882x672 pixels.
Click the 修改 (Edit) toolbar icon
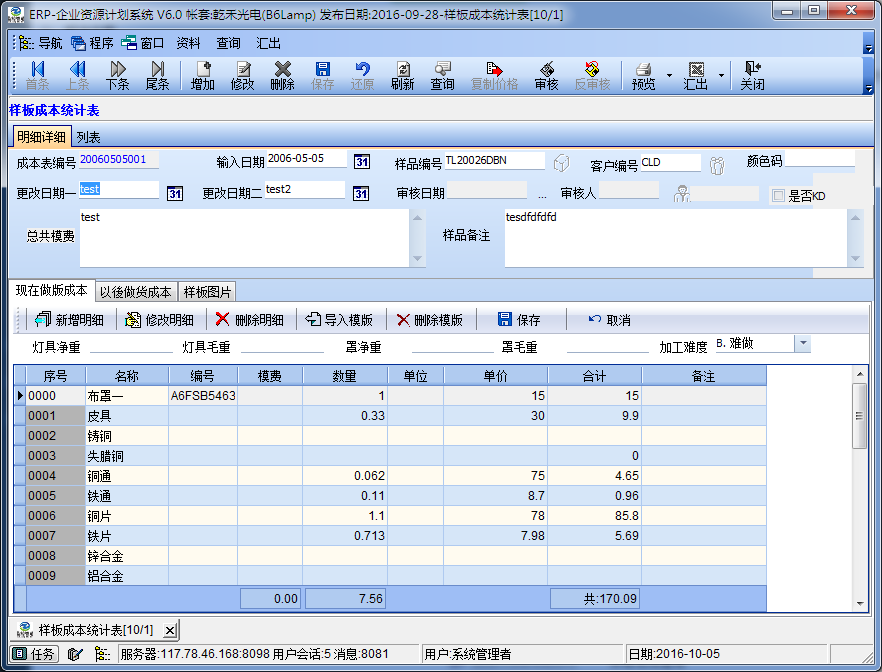coord(242,75)
